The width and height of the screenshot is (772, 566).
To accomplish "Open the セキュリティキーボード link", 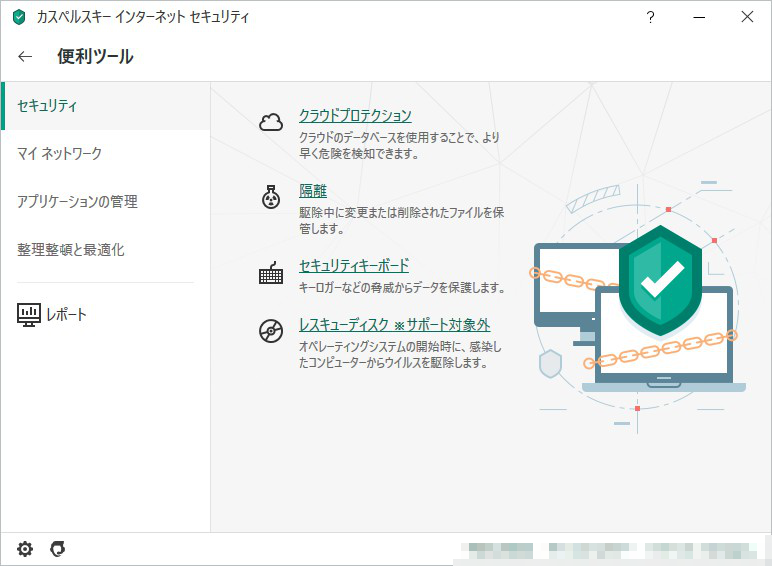I will [x=354, y=266].
